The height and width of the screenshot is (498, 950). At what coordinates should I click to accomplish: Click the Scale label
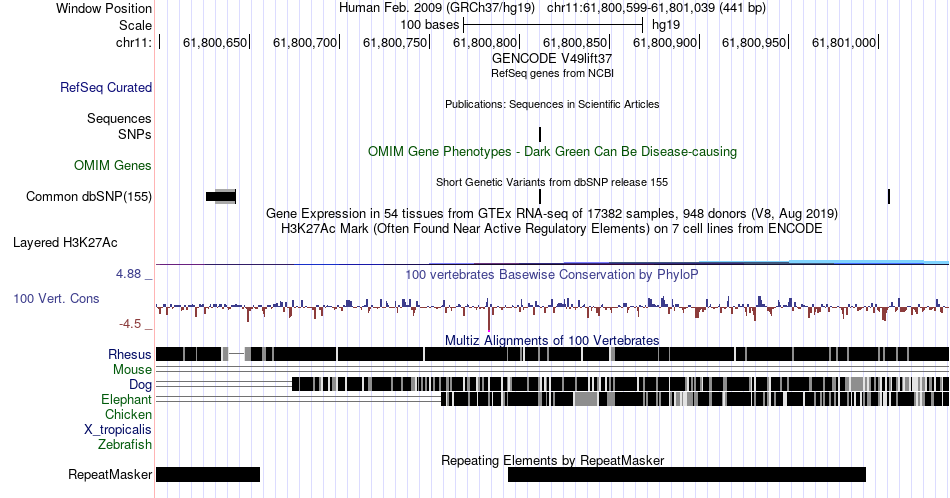click(x=135, y=25)
